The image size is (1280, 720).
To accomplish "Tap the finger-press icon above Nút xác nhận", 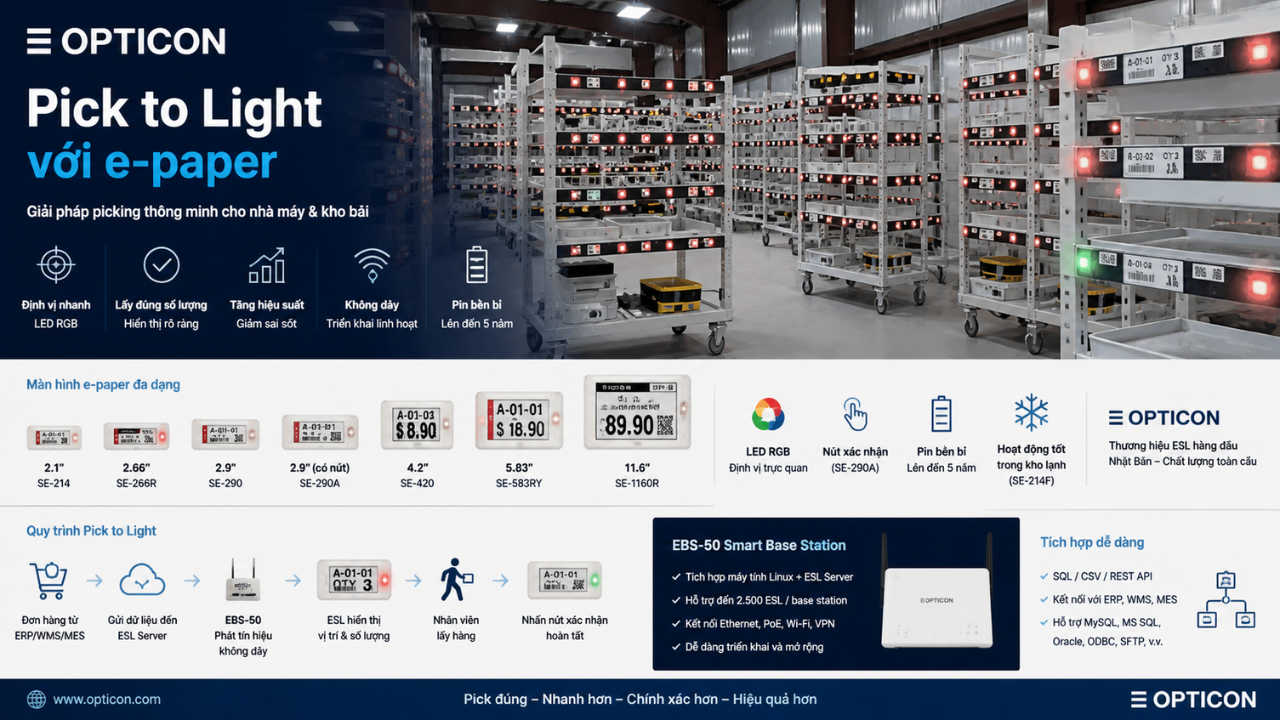I will click(x=854, y=413).
